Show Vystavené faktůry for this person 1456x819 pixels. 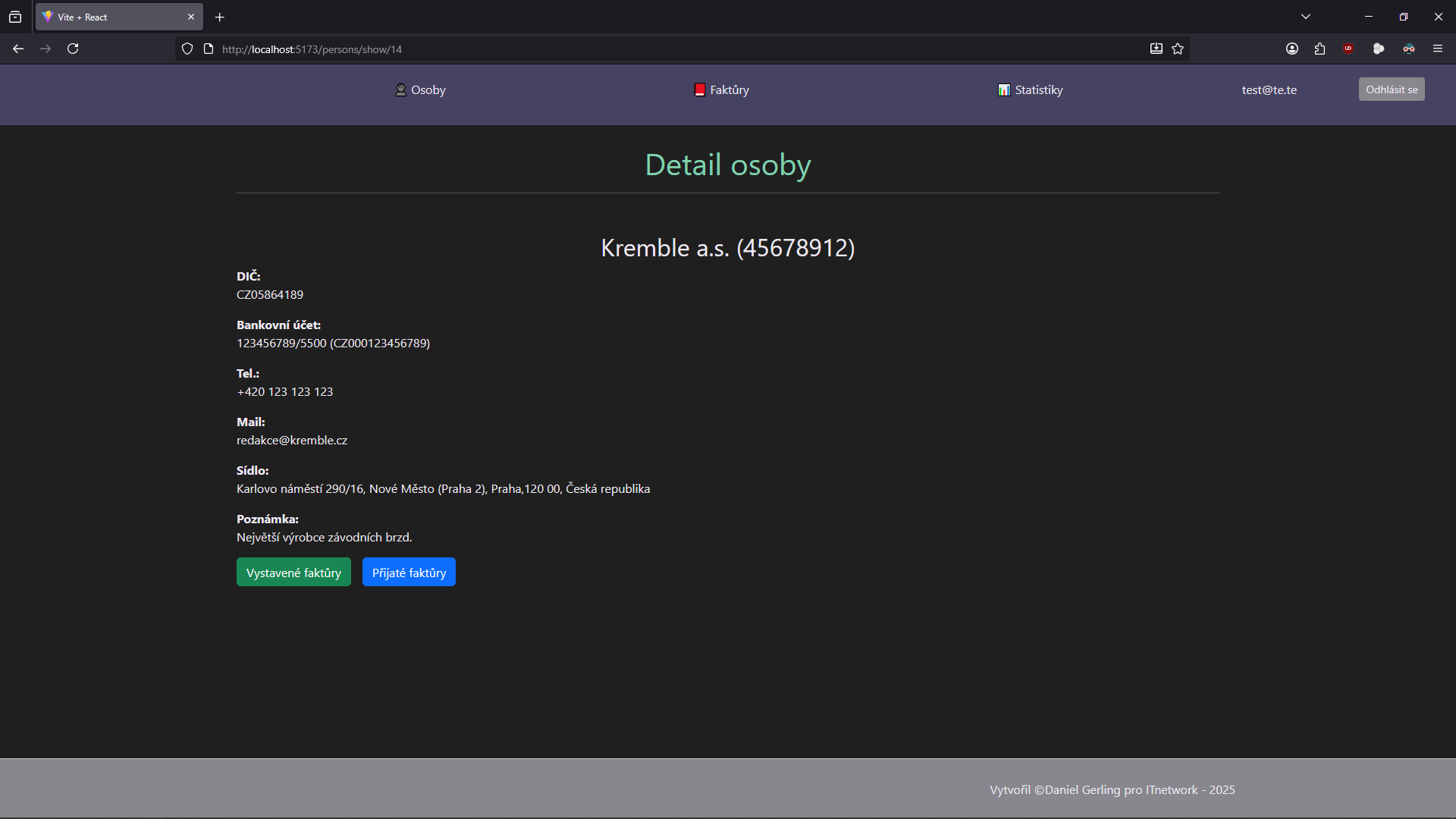point(293,573)
